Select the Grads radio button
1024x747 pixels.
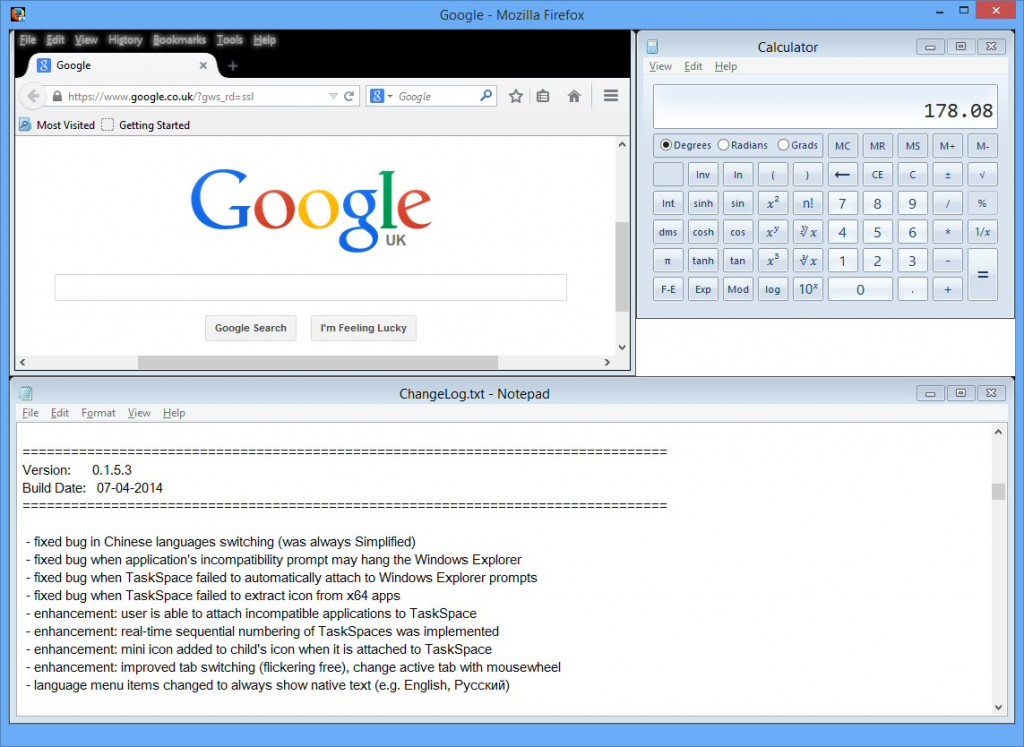(x=783, y=145)
